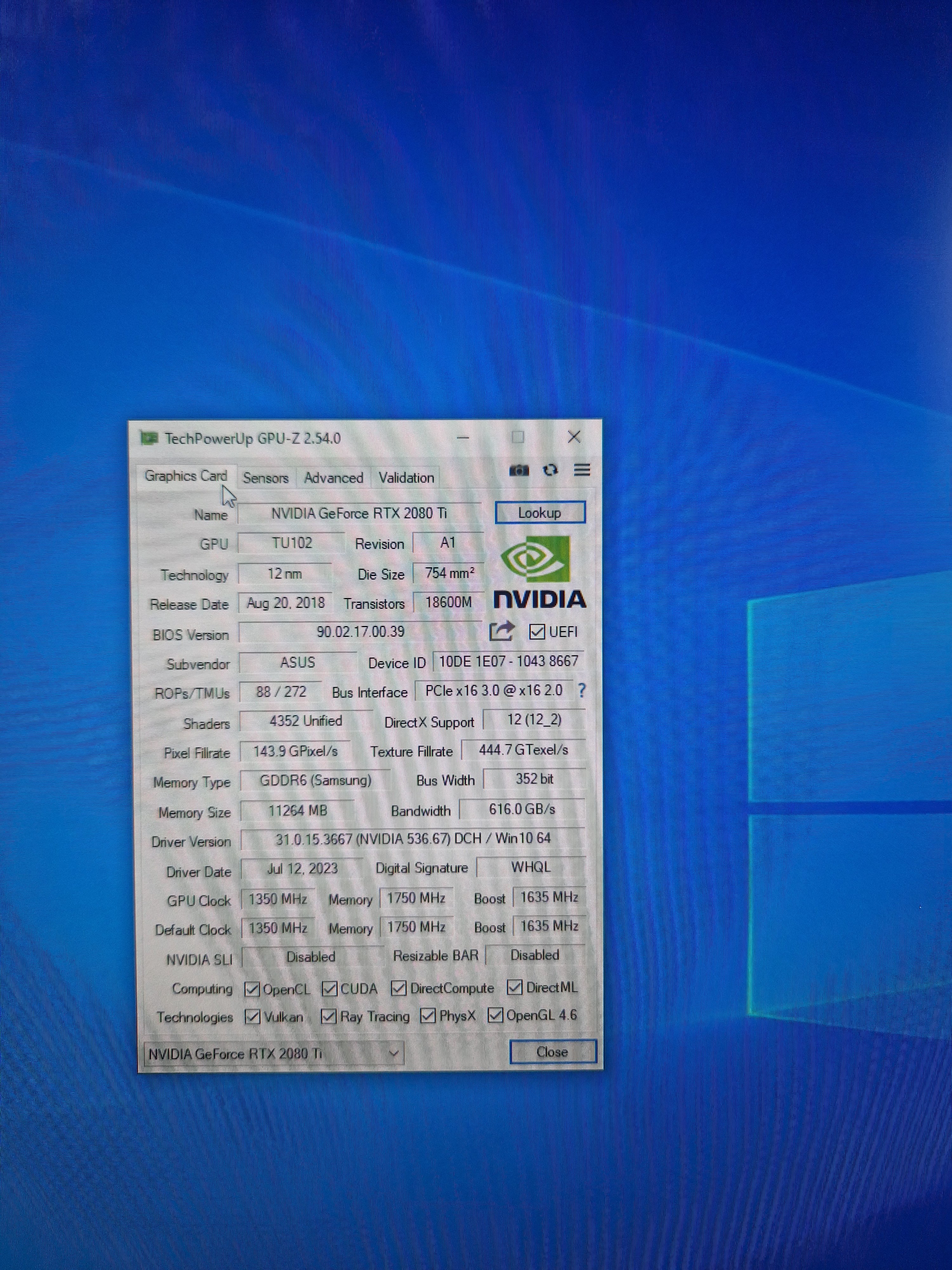Switch to the Advanced tab
The height and width of the screenshot is (1270, 952).
pyautogui.click(x=334, y=478)
